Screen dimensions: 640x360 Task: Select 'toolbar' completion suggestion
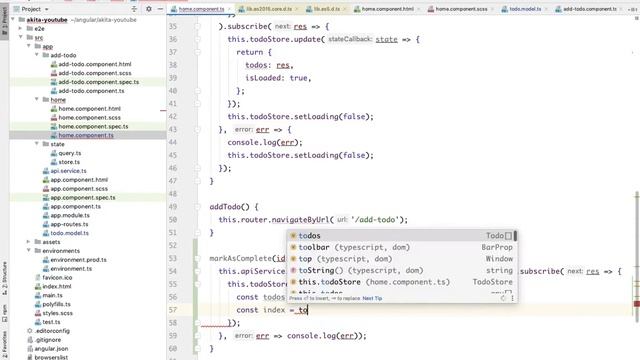point(400,247)
